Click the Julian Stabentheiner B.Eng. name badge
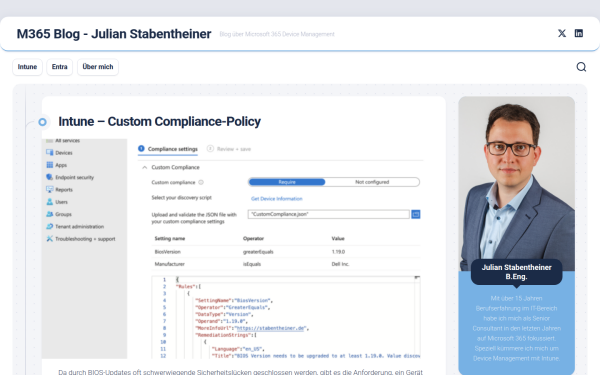This screenshot has height=375, width=600. click(517, 272)
